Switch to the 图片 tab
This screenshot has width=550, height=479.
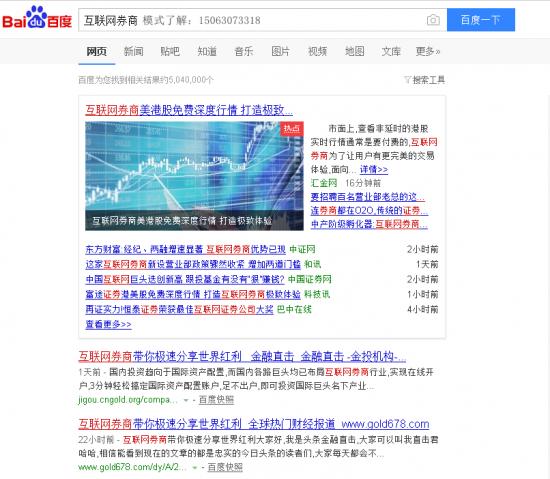(x=281, y=52)
